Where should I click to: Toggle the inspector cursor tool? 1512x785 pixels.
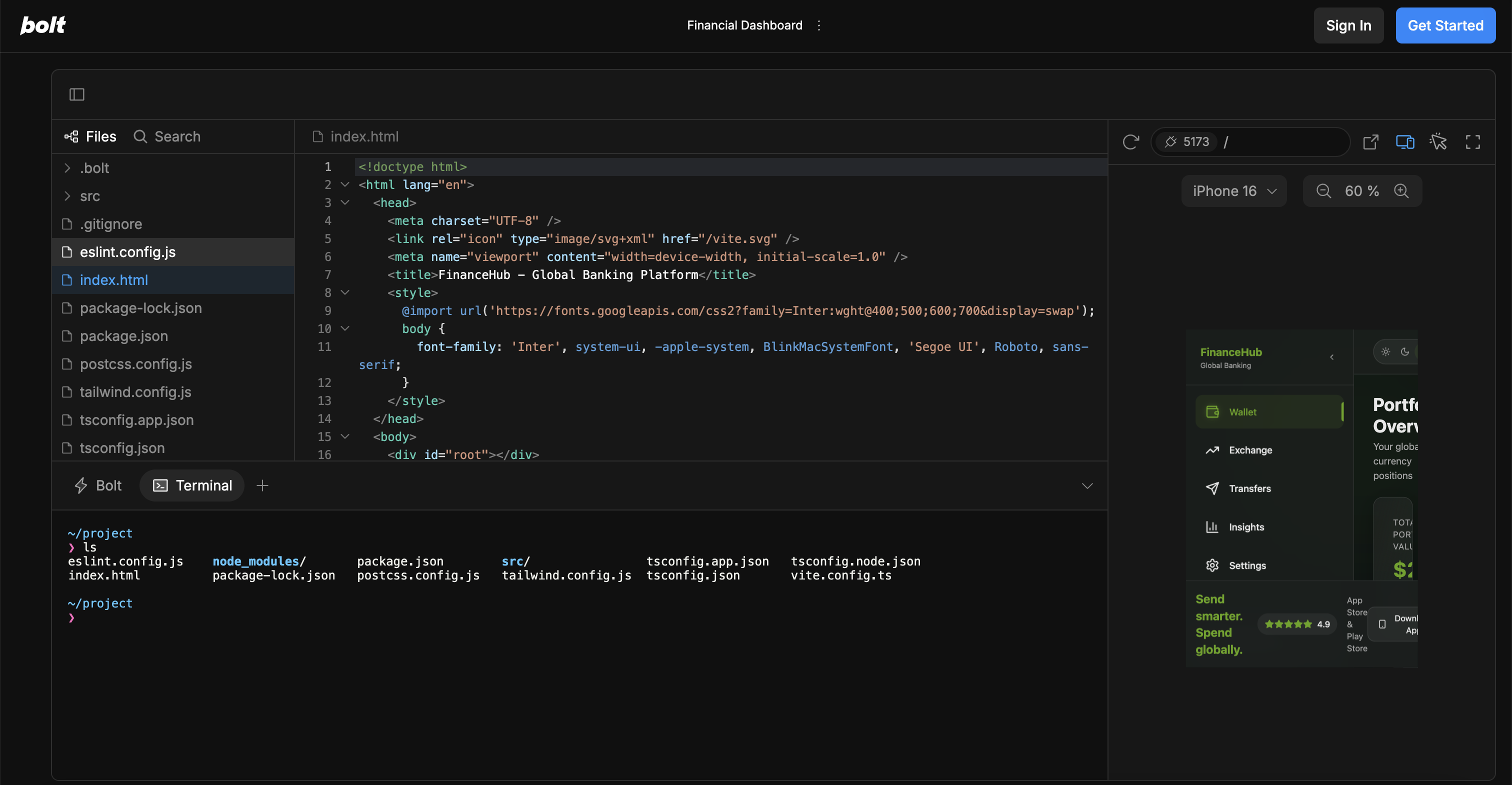click(x=1438, y=141)
